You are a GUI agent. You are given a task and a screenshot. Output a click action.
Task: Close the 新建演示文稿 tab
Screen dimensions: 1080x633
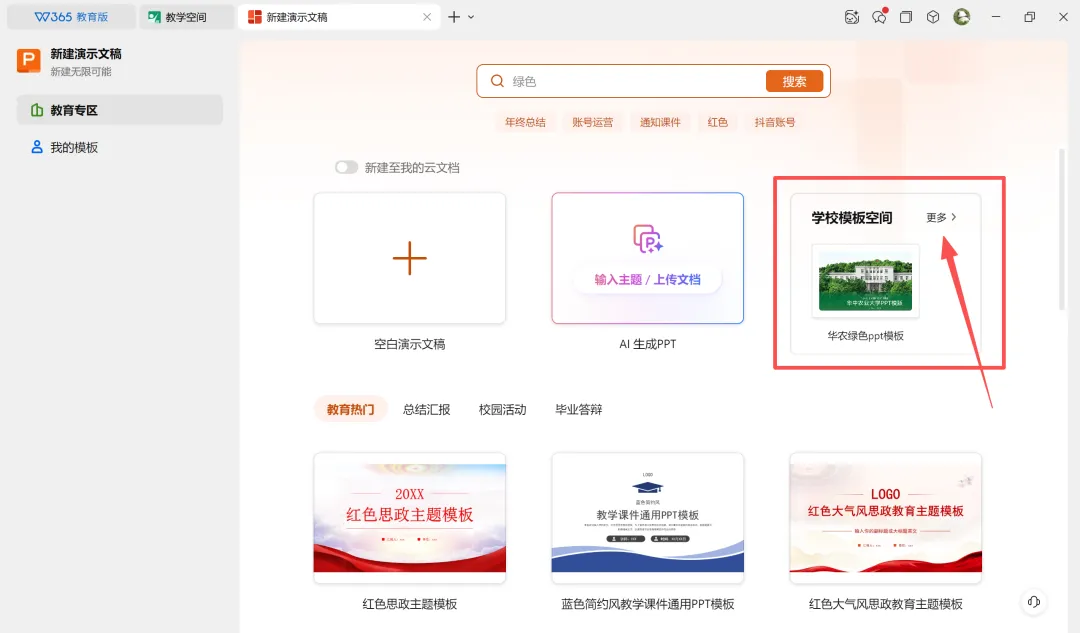(427, 17)
